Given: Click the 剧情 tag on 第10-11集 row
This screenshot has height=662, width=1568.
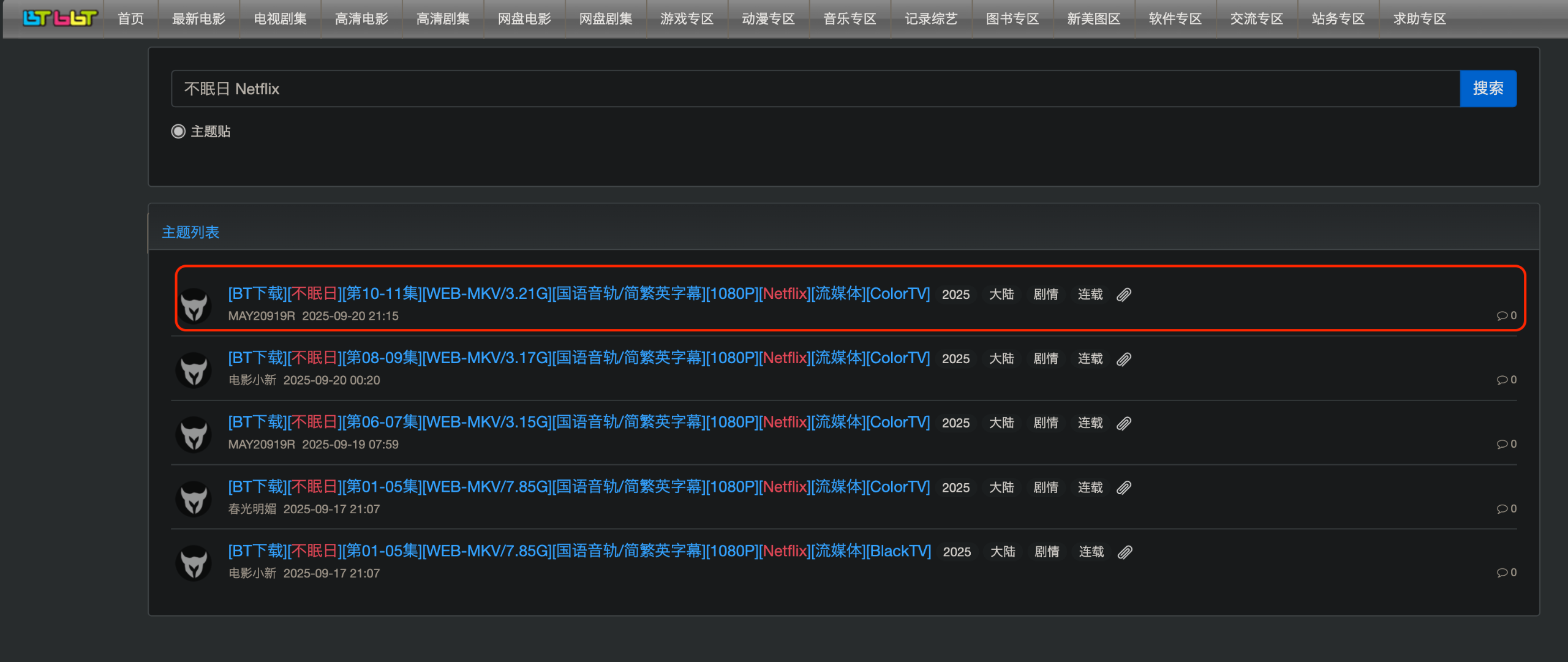Looking at the screenshot, I should [1046, 295].
